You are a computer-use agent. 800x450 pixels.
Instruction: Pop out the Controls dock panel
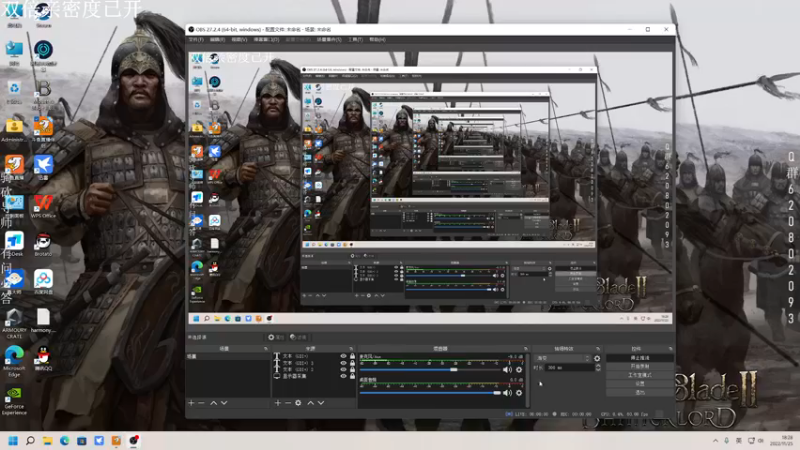pyautogui.click(x=670, y=349)
